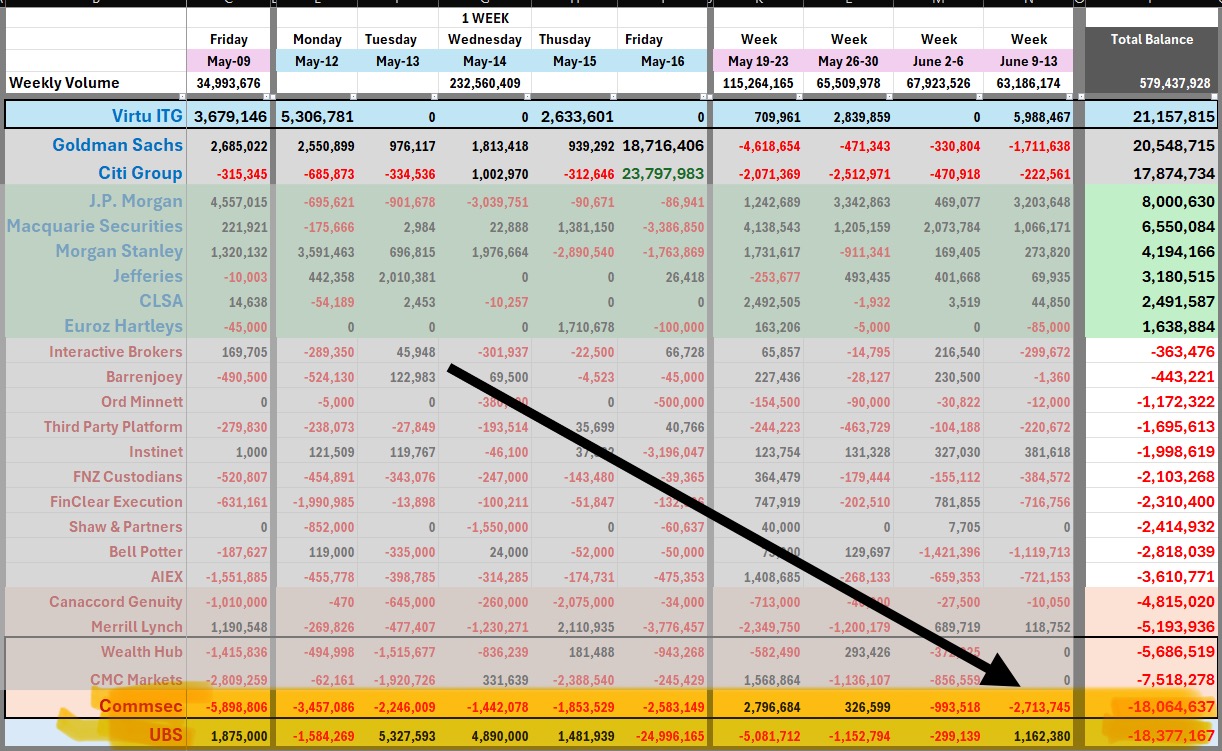The height and width of the screenshot is (751, 1222).
Task: Click the 232,560,409 weekly volume cell
Action: (485, 83)
